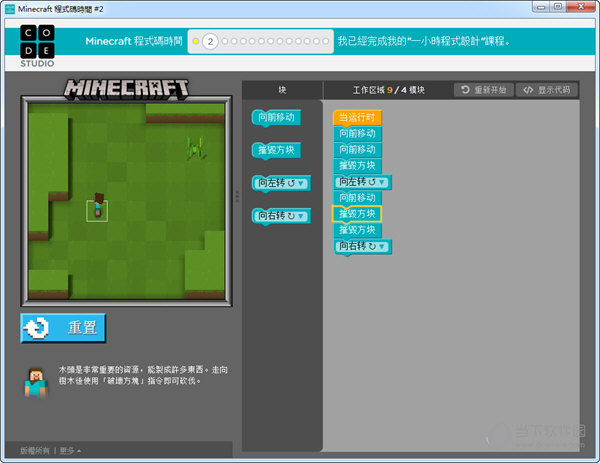Jump to level 5 dot in progress bar
Image resolution: width=600 pixels, height=463 pixels.
point(243,41)
